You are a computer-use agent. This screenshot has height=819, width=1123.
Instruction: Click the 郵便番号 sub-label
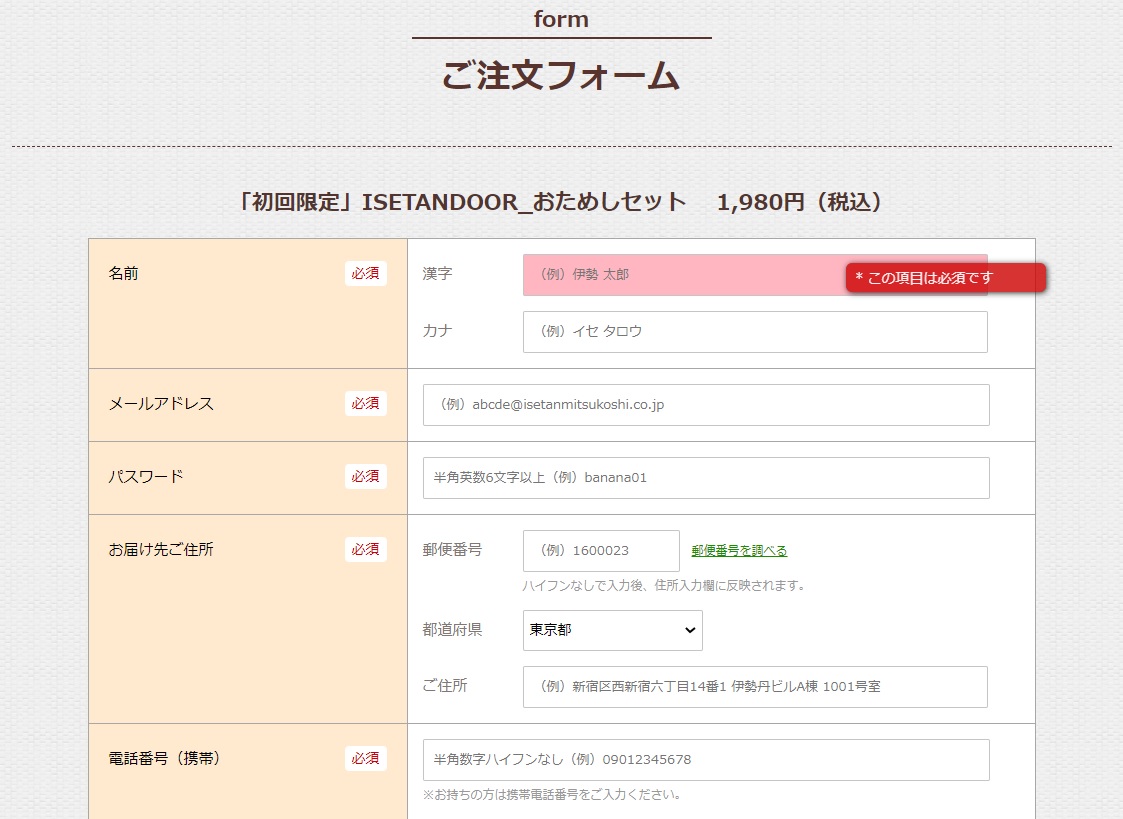tap(452, 550)
